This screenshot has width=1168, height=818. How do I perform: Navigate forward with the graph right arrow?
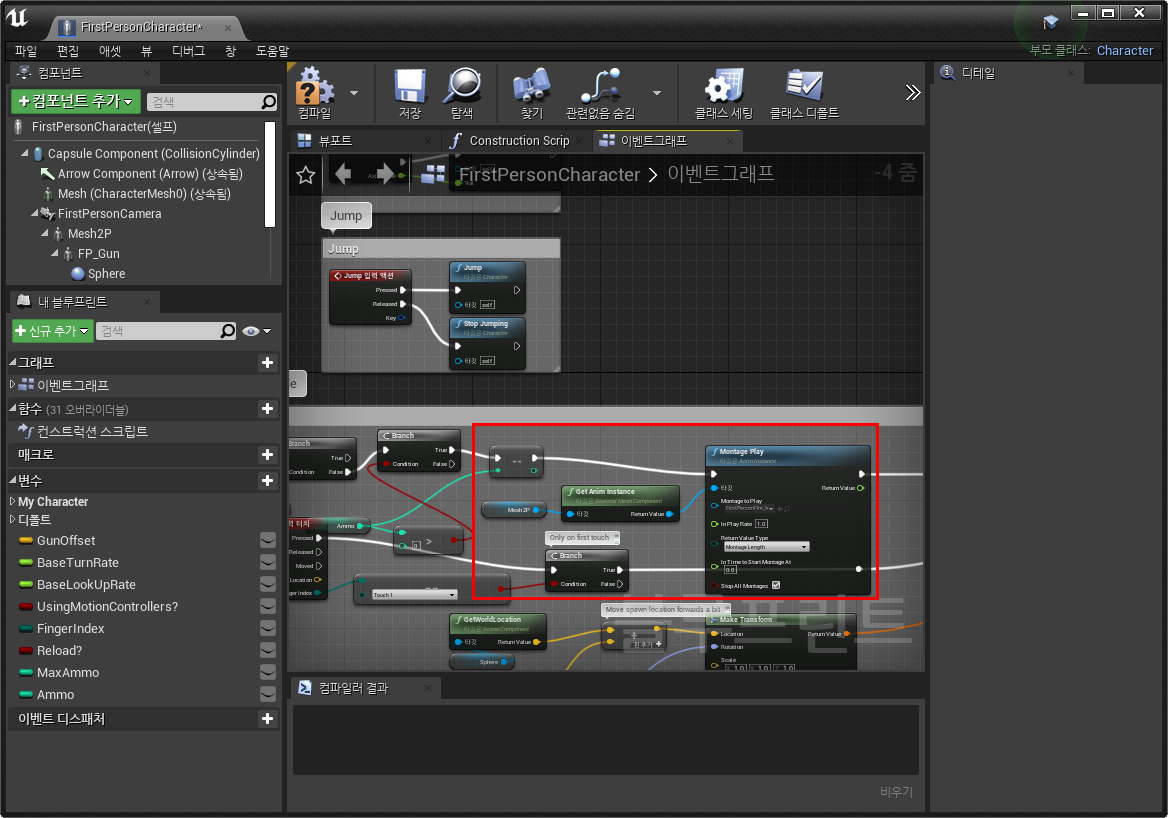[385, 174]
